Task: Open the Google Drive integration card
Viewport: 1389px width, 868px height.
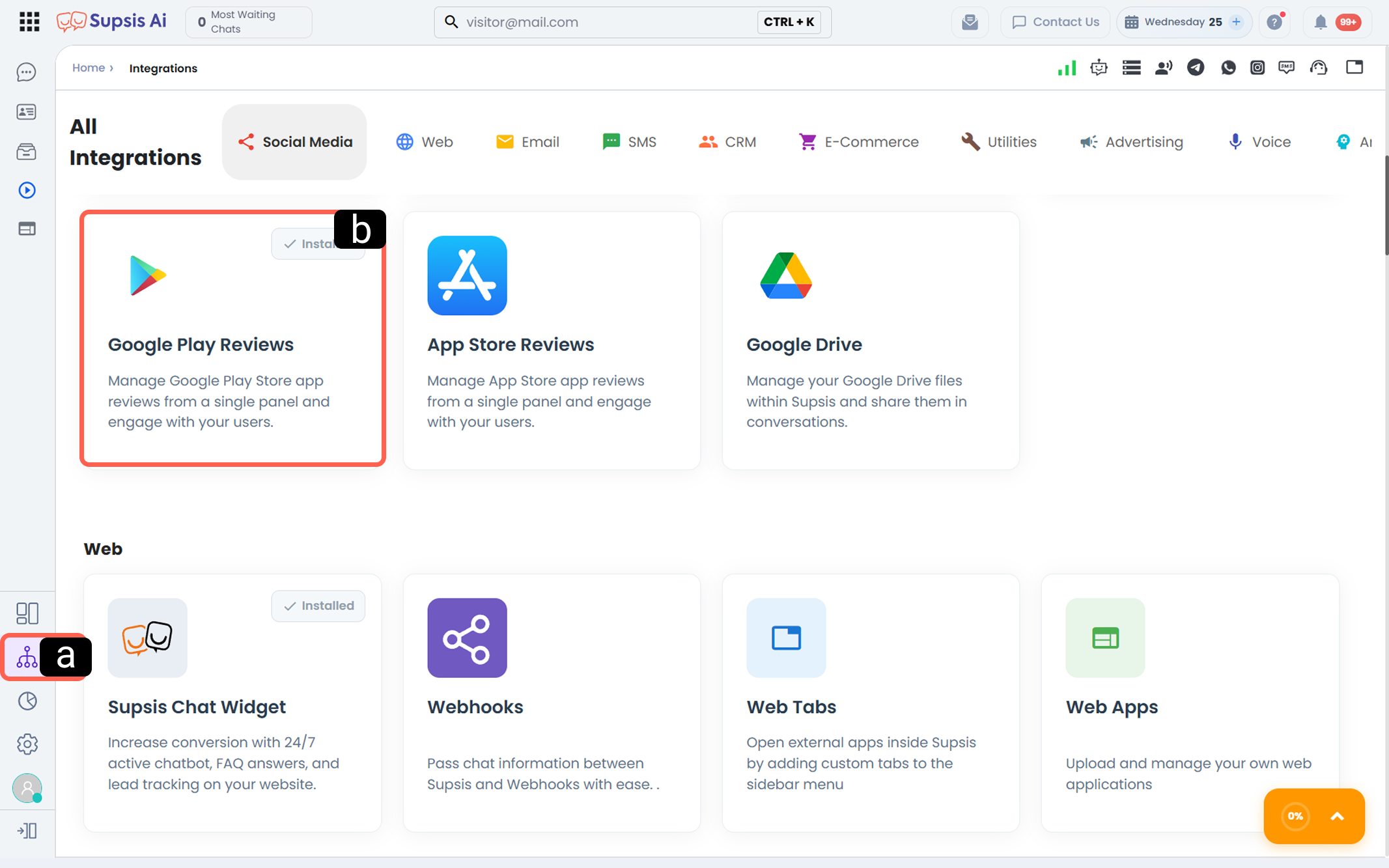Action: pos(871,341)
